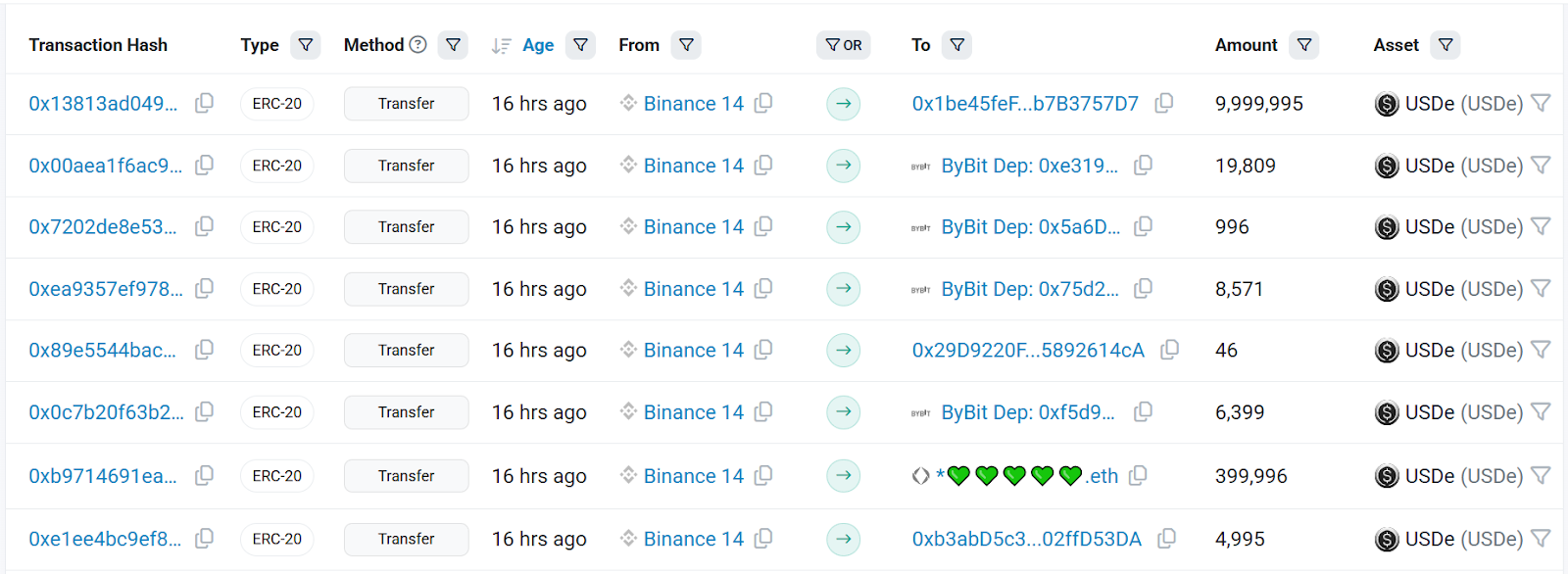Click the Transfer method button in last row
This screenshot has height=574, width=1568.
pyautogui.click(x=406, y=539)
